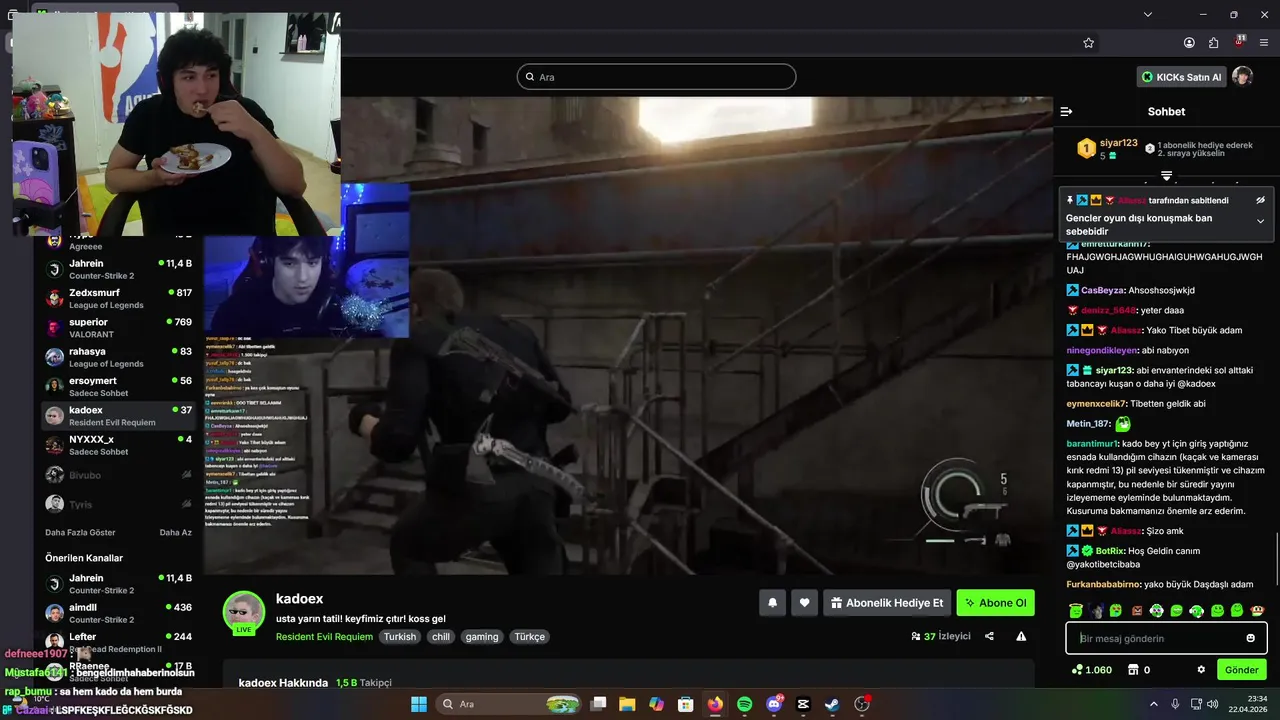Open Firefox account icon in toolbar
Screen dimensions: 1280x720
1189,43
